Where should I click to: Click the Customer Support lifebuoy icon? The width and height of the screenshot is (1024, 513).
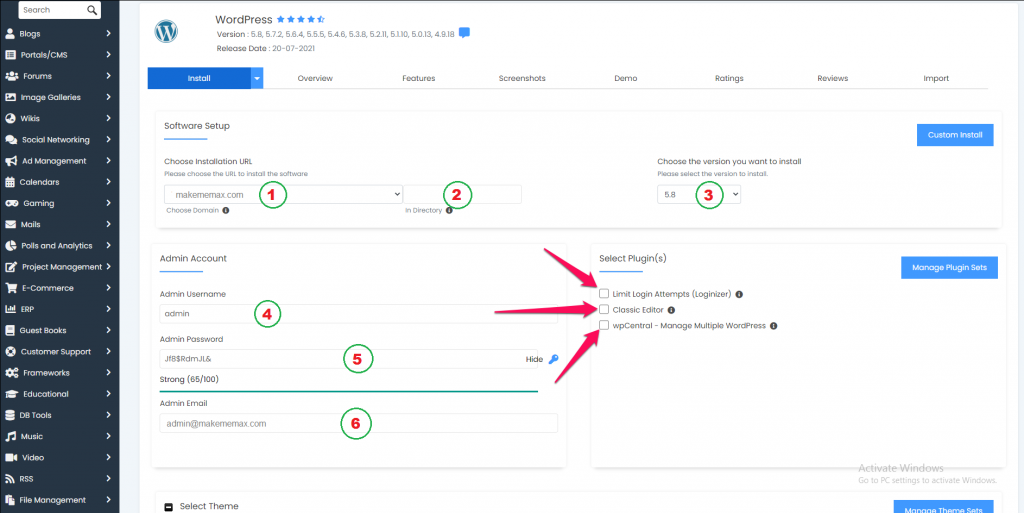[10, 351]
